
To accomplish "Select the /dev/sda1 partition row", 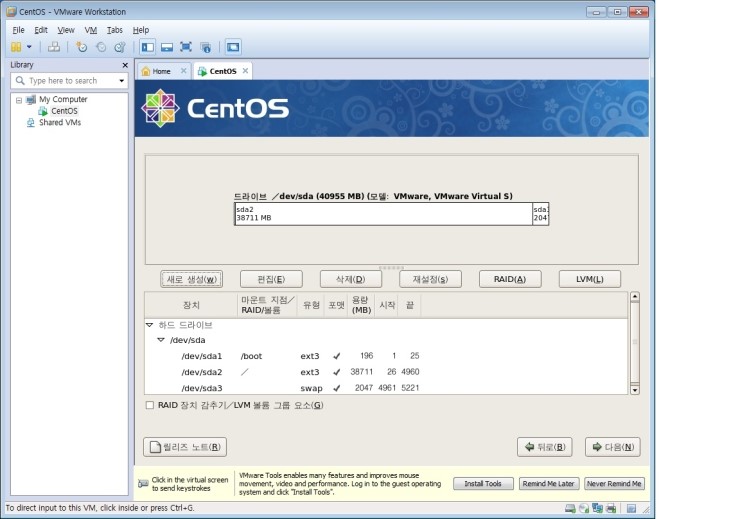I will (386, 356).
